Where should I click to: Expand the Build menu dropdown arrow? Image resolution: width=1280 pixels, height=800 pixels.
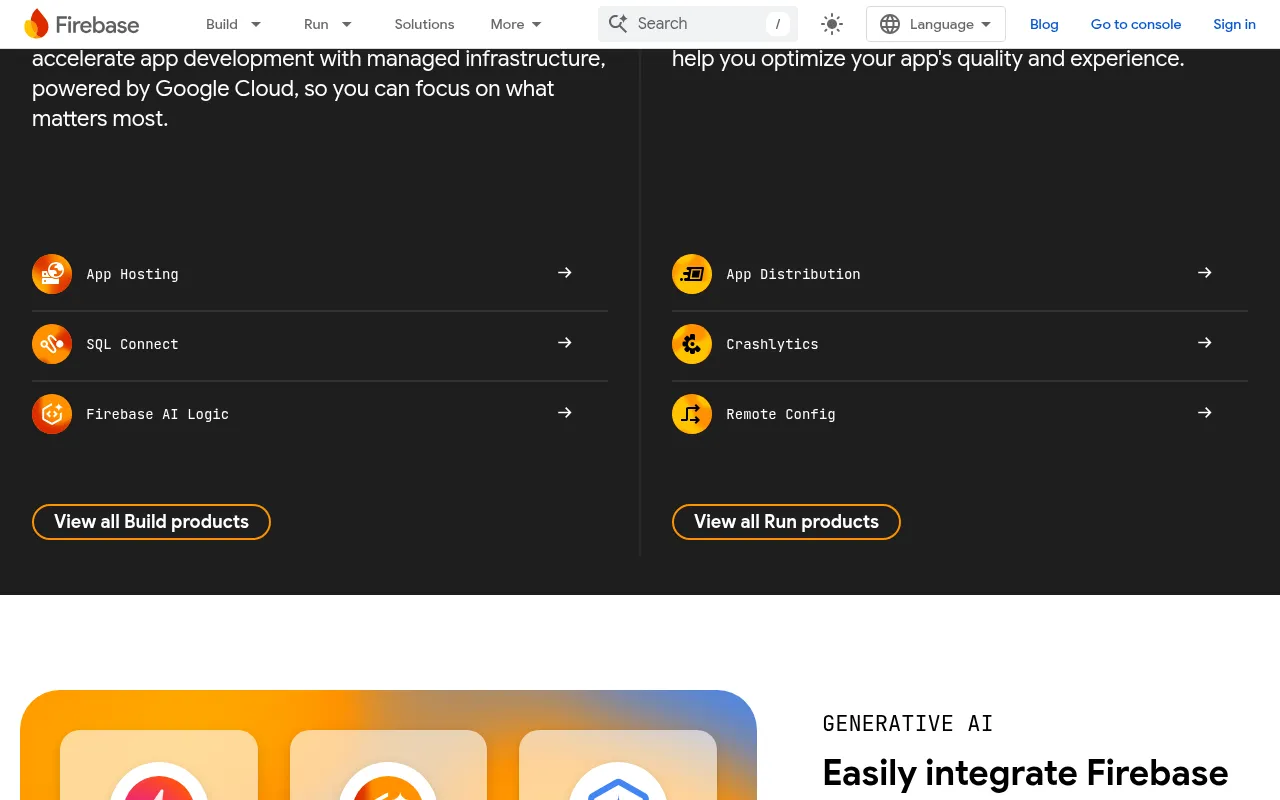pos(256,24)
